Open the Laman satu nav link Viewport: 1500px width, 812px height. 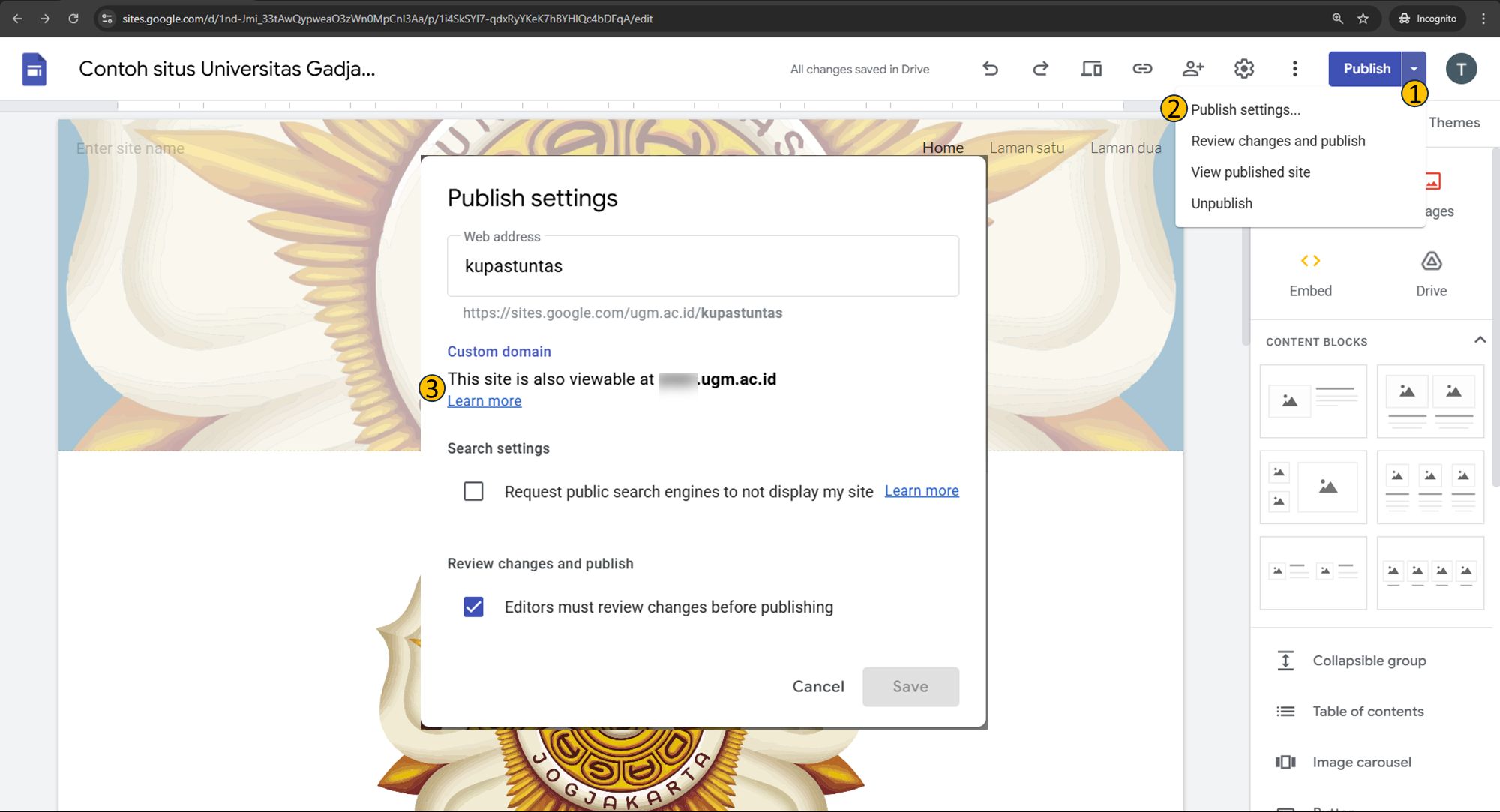1027,148
